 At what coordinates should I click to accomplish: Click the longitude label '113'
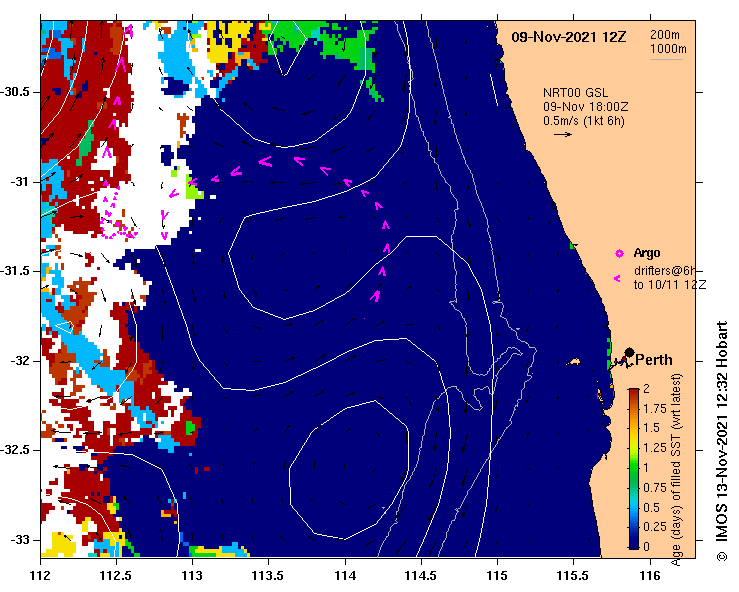(192, 576)
